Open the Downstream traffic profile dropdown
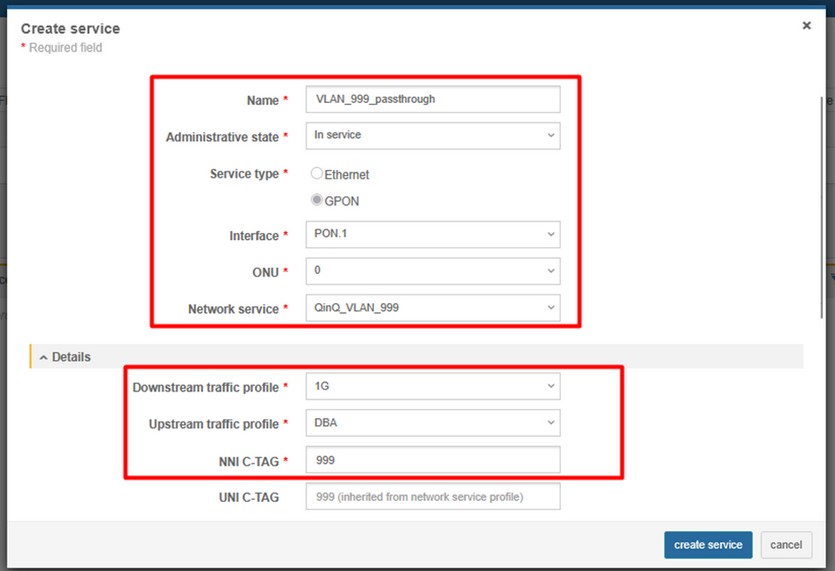Screen dimensions: 835x571 click(431, 386)
